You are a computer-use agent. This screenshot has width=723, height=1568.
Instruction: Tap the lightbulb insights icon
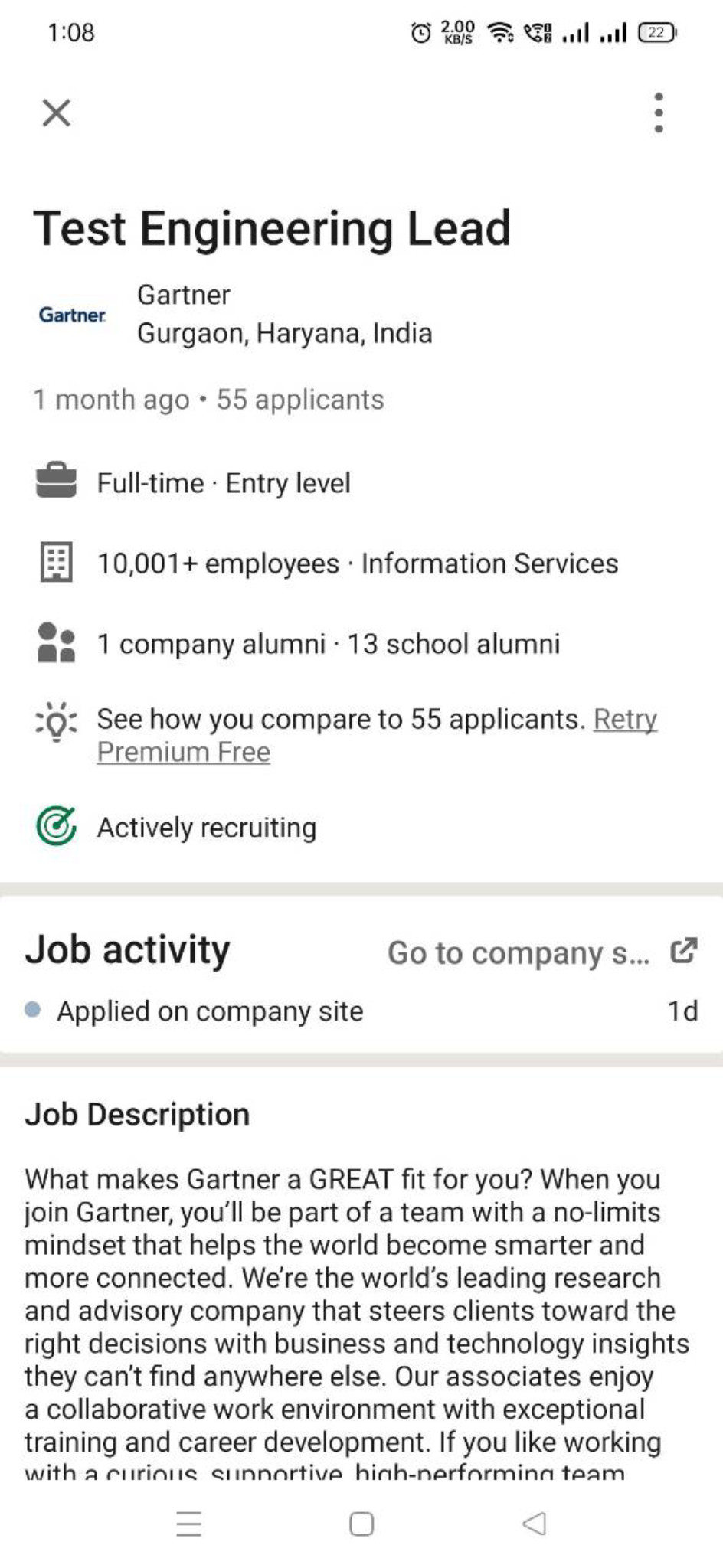[56, 721]
